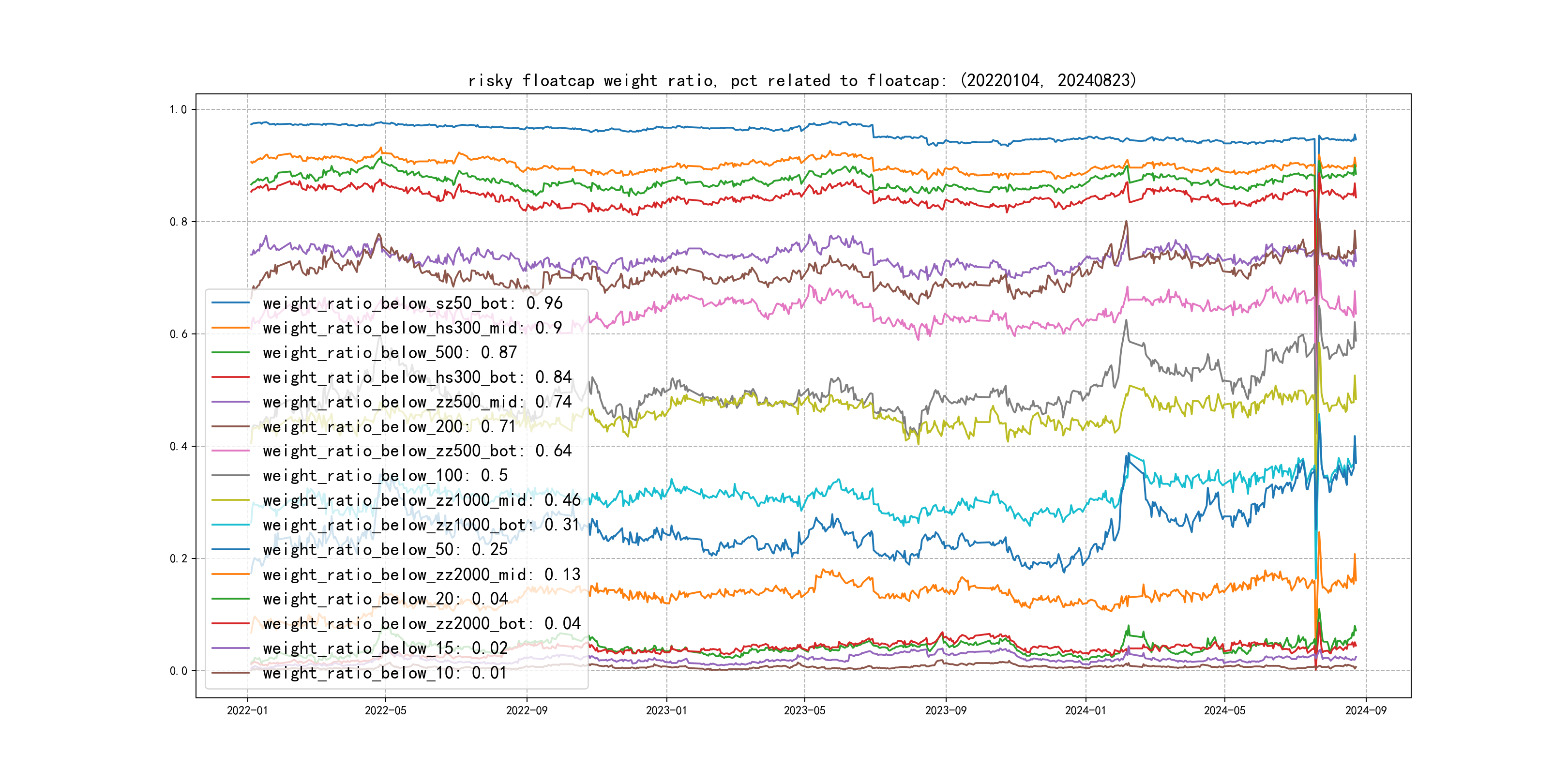Select legend label weight_ratio_below_500
This screenshot has height=784, width=1568.
(x=390, y=352)
